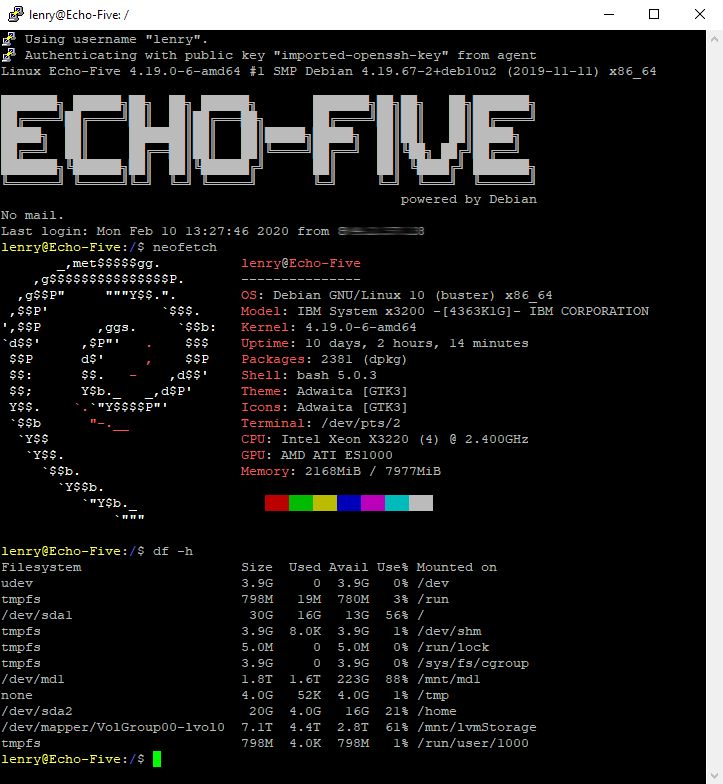
Task: Click the 'OS' label in neofetch output
Action: (249, 295)
